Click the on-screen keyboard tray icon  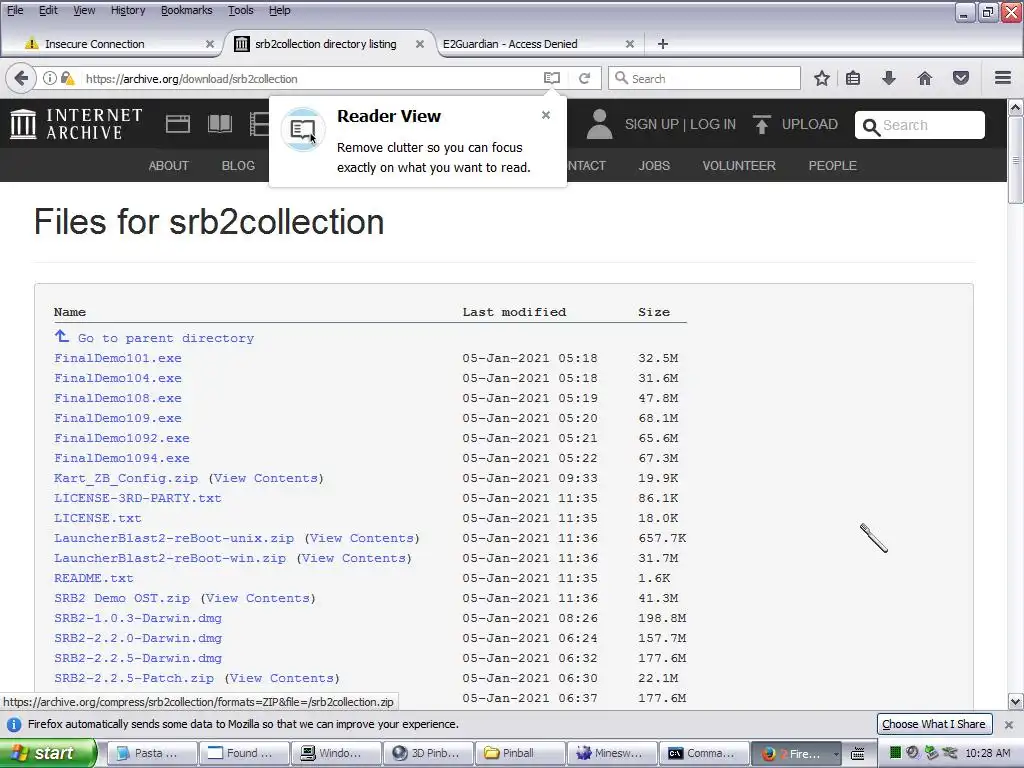(x=857, y=753)
